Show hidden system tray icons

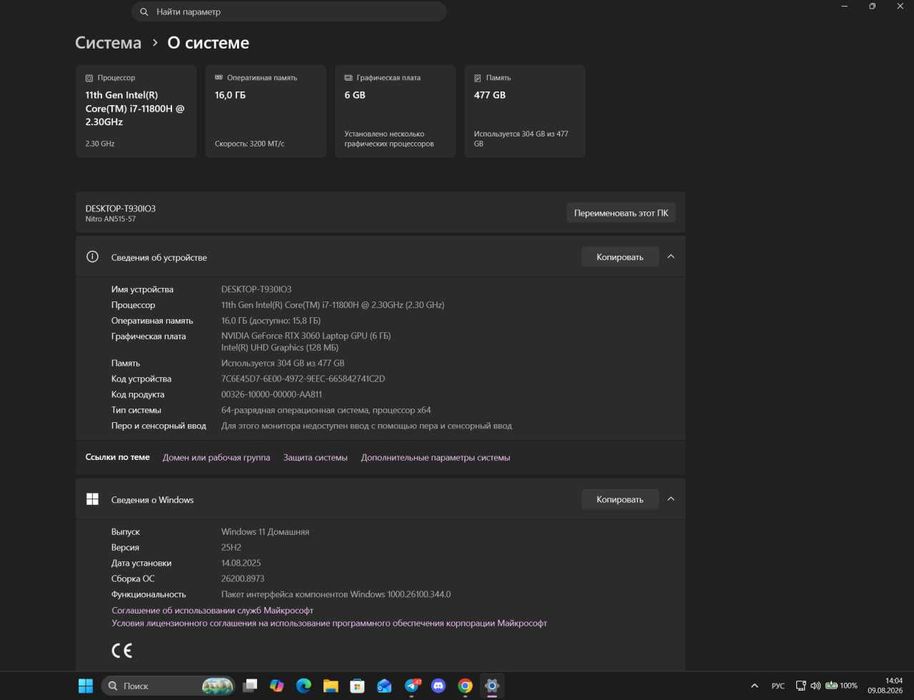pos(755,686)
